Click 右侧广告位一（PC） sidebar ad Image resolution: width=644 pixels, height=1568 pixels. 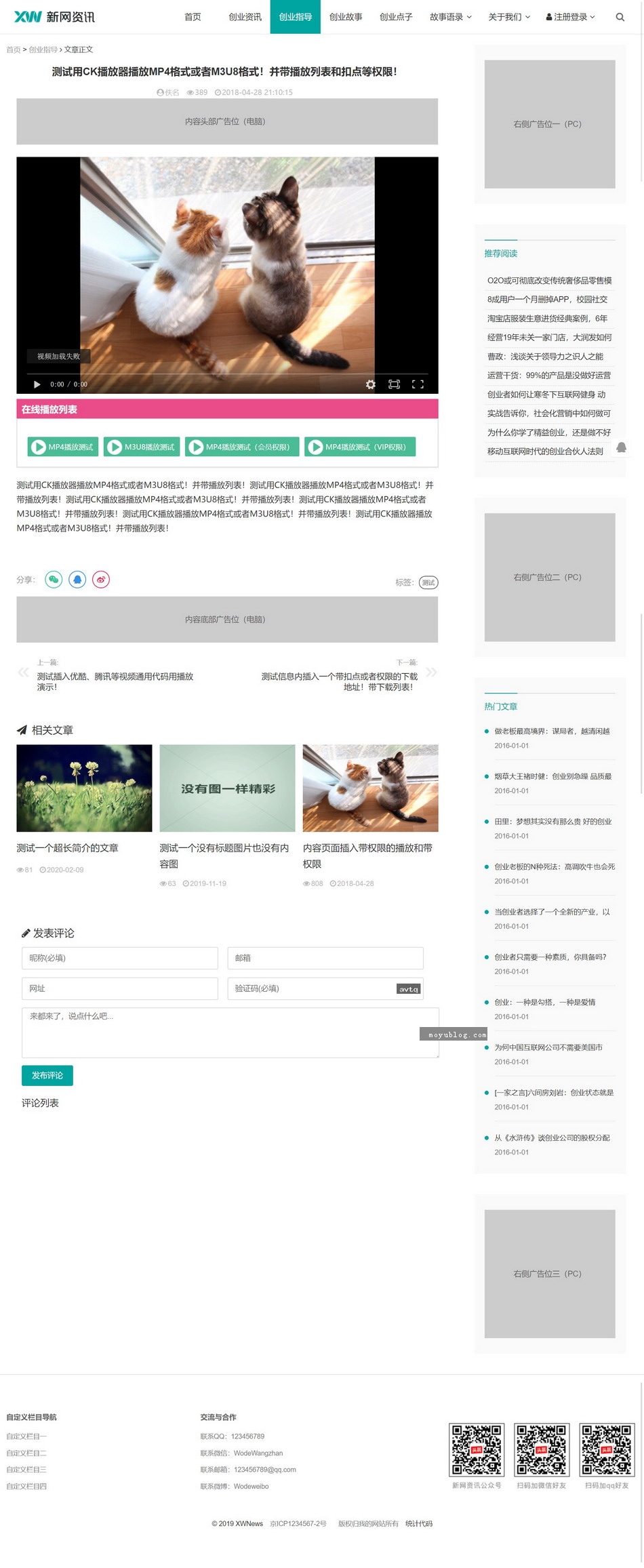coord(550,124)
